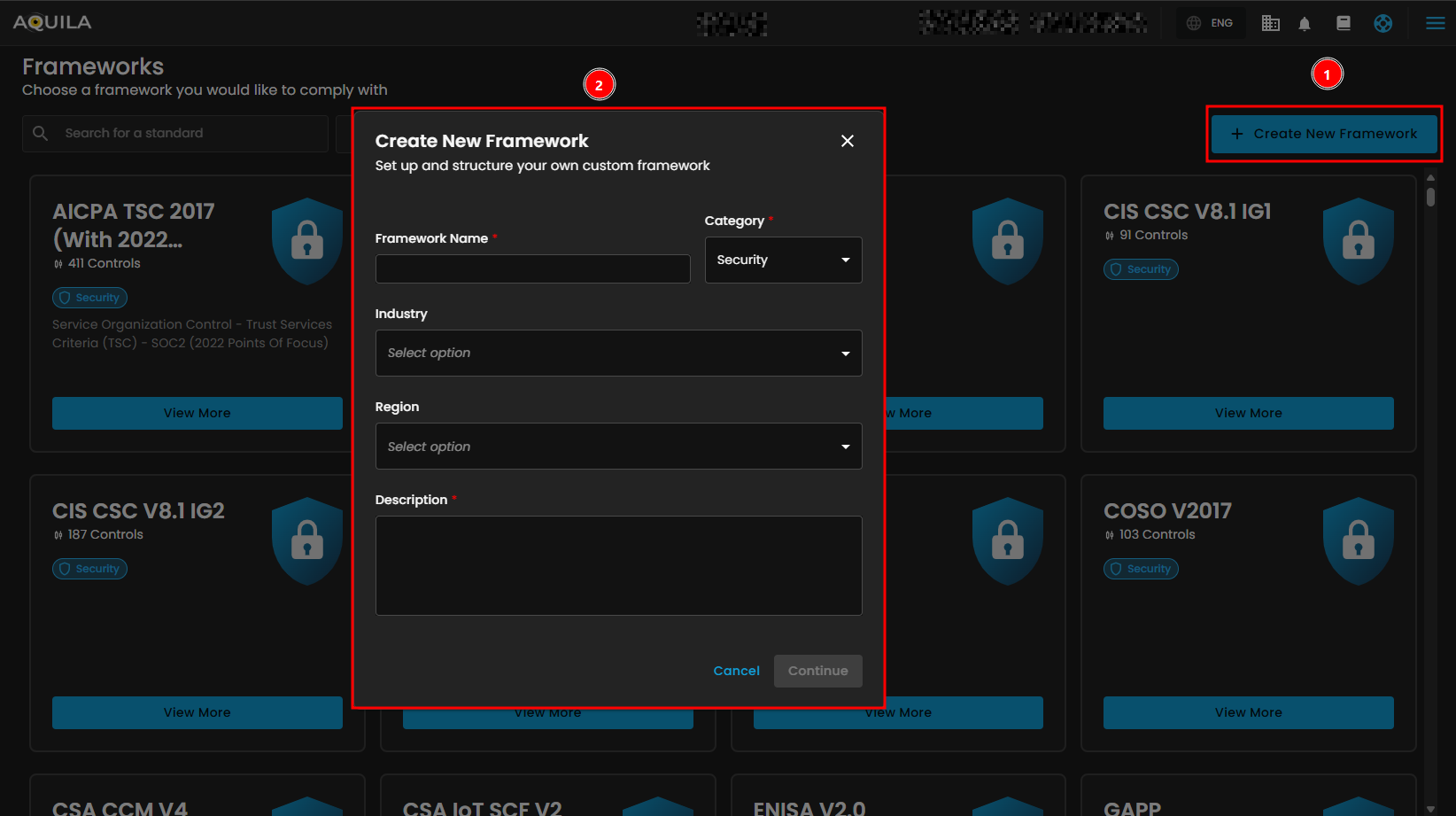Open the Category dropdown
This screenshot has height=816, width=1456.
pyautogui.click(x=783, y=260)
